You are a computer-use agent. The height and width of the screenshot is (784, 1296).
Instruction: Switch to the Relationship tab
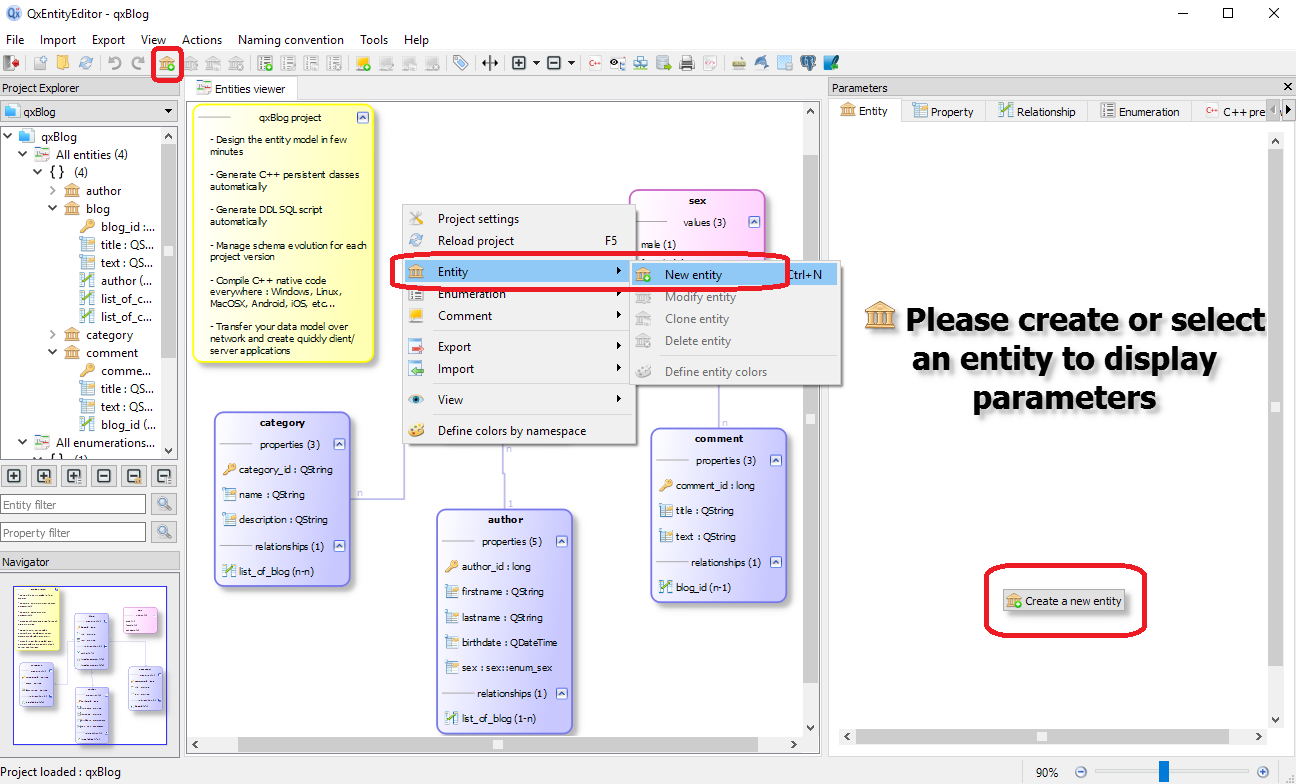1036,112
